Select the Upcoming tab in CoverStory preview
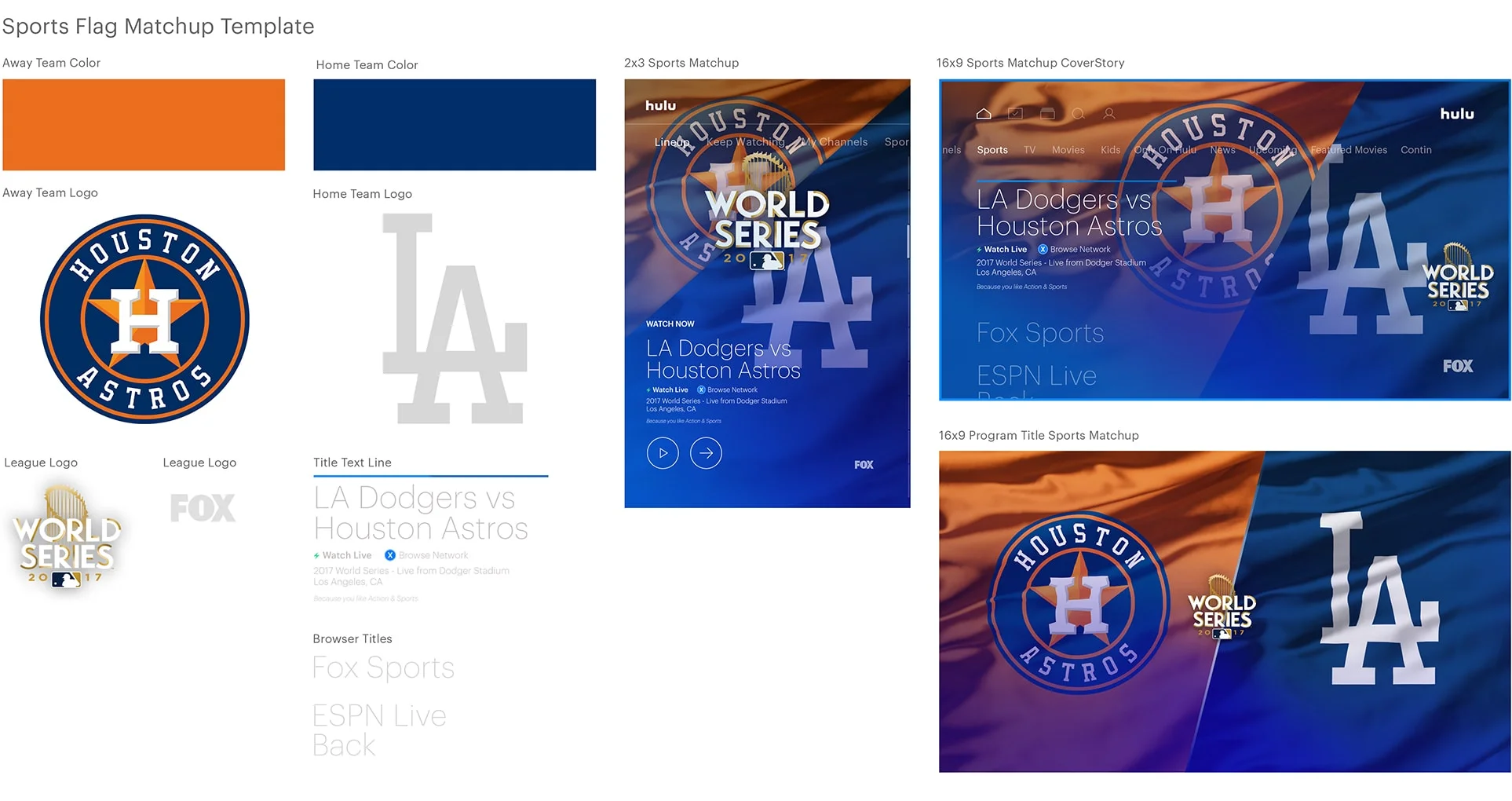 click(1273, 150)
